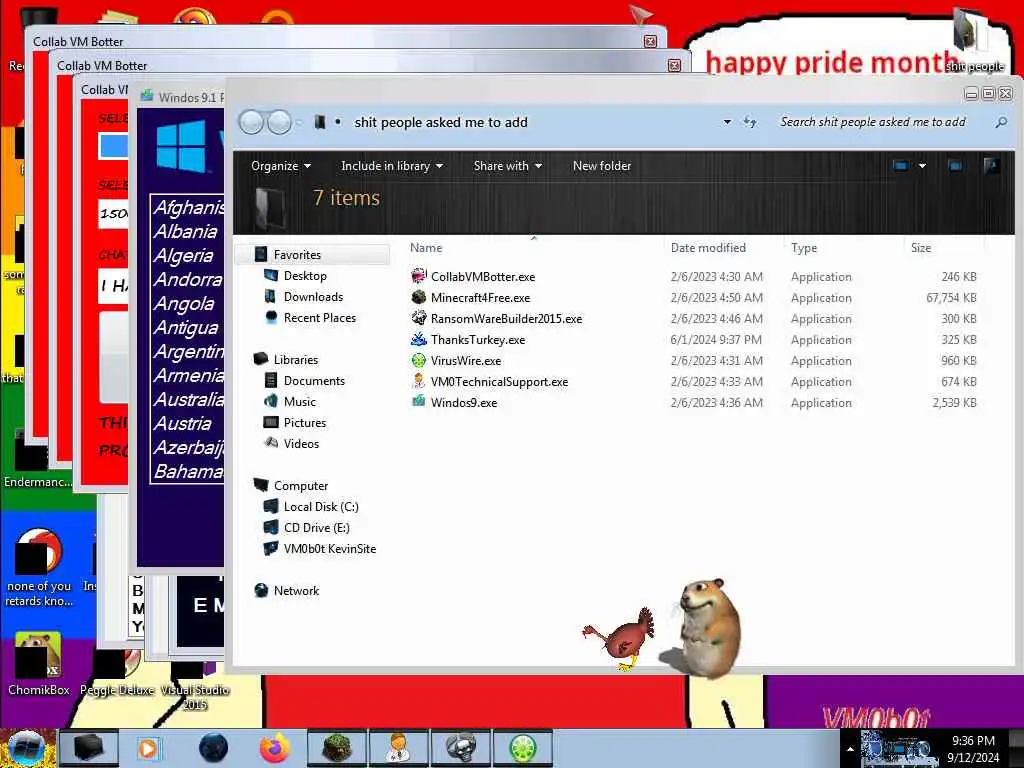The height and width of the screenshot is (768, 1024).
Task: Select the RansomWareBuilder2015.exe file icon
Action: click(x=419, y=318)
